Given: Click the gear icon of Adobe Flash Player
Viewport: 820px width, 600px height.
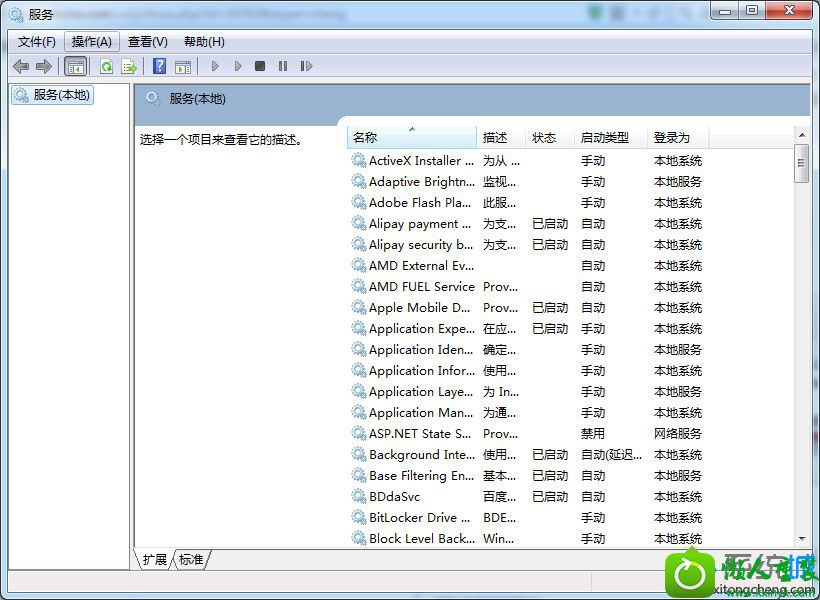Looking at the screenshot, I should tap(359, 202).
